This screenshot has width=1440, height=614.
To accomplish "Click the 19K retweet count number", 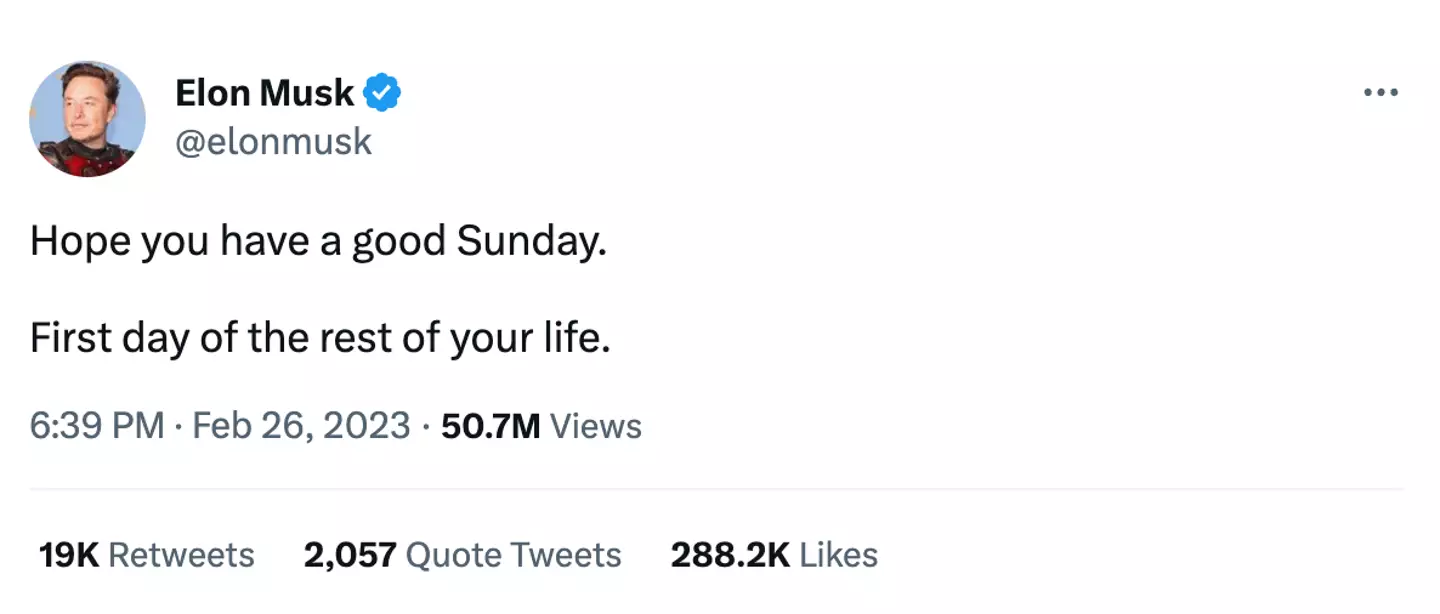I will pos(68,555).
